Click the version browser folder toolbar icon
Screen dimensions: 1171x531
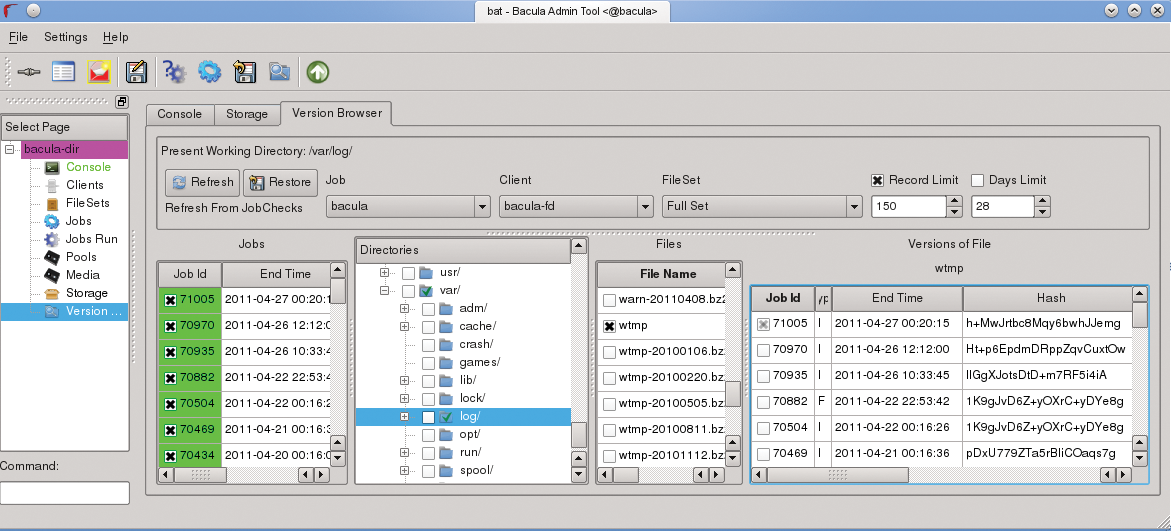[280, 72]
